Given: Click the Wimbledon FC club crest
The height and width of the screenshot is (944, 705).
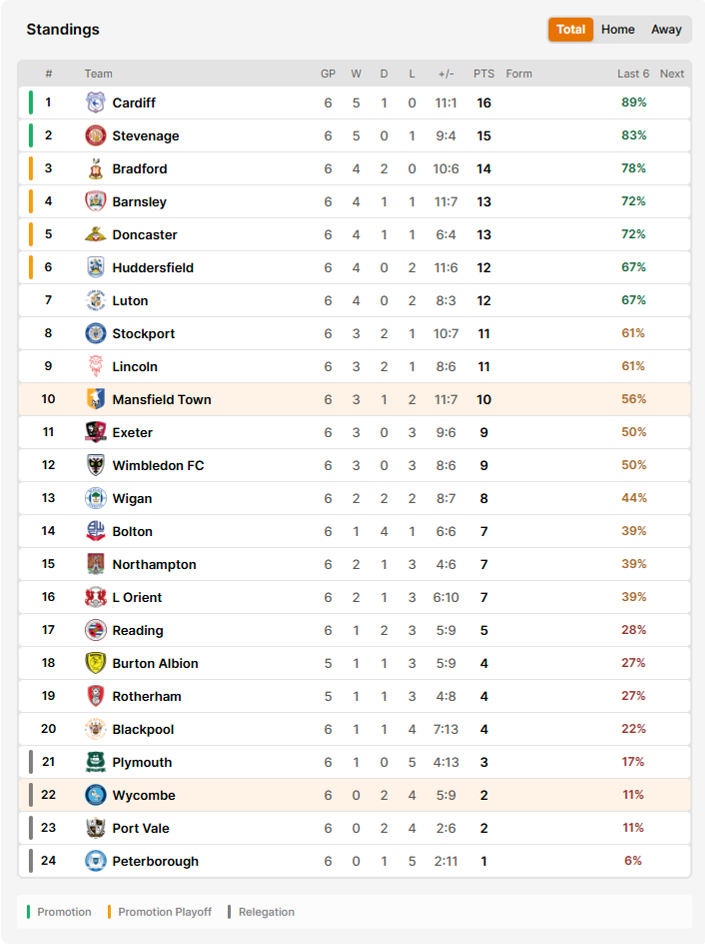Looking at the screenshot, I should tap(95, 465).
